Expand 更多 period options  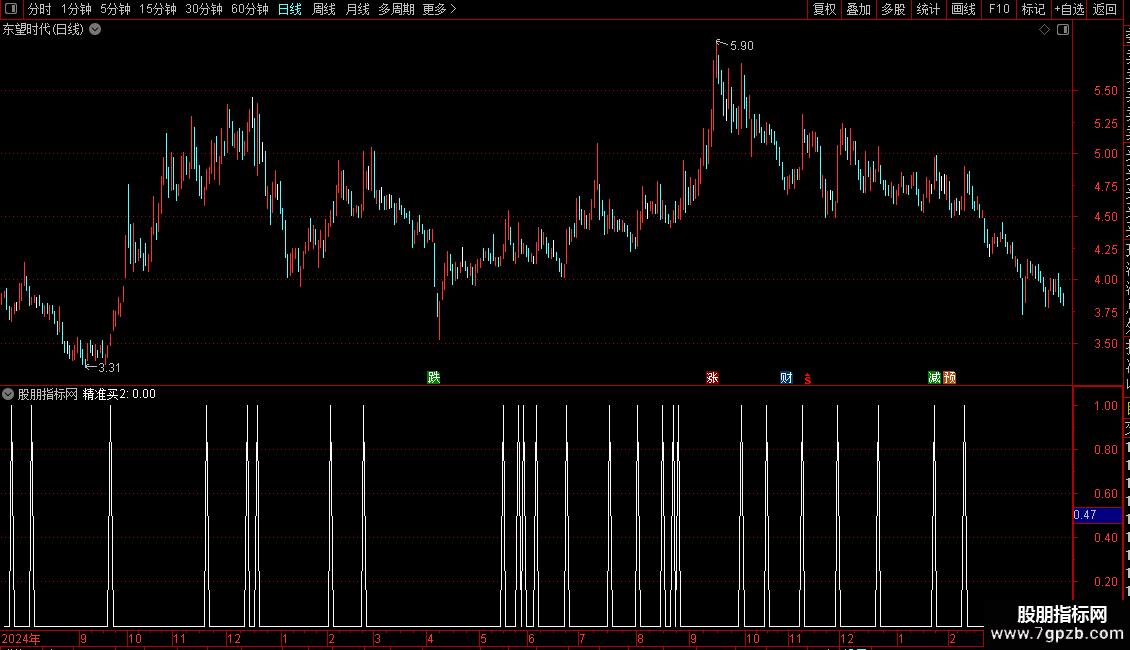[440, 9]
